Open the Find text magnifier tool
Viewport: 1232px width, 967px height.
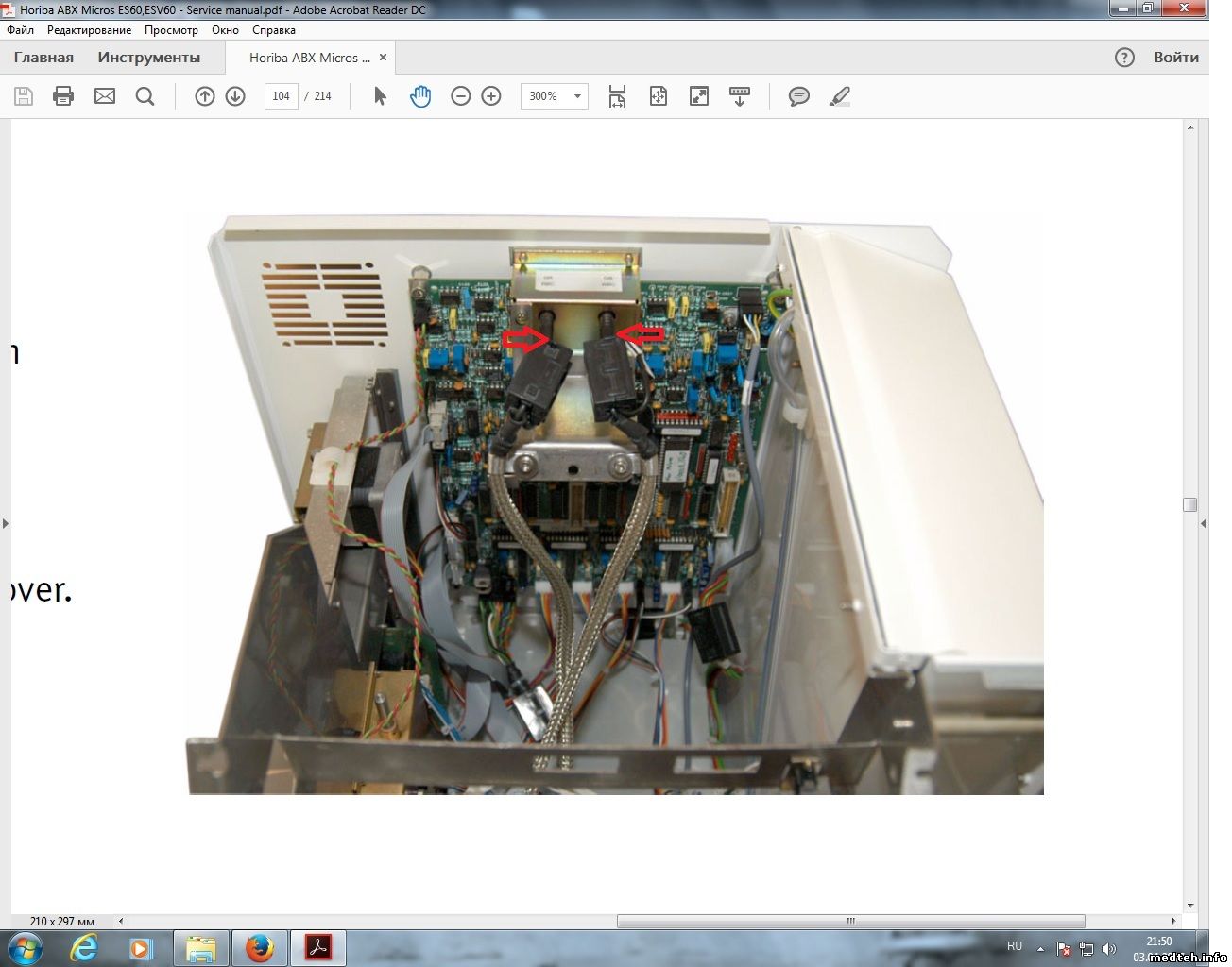point(145,96)
